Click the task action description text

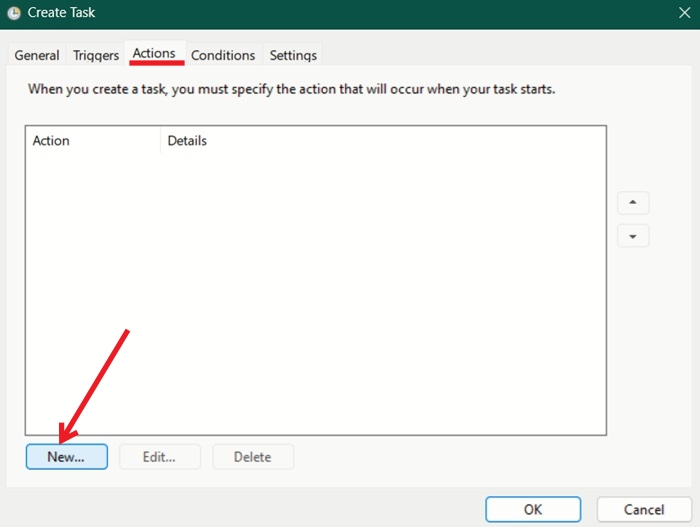click(292, 89)
